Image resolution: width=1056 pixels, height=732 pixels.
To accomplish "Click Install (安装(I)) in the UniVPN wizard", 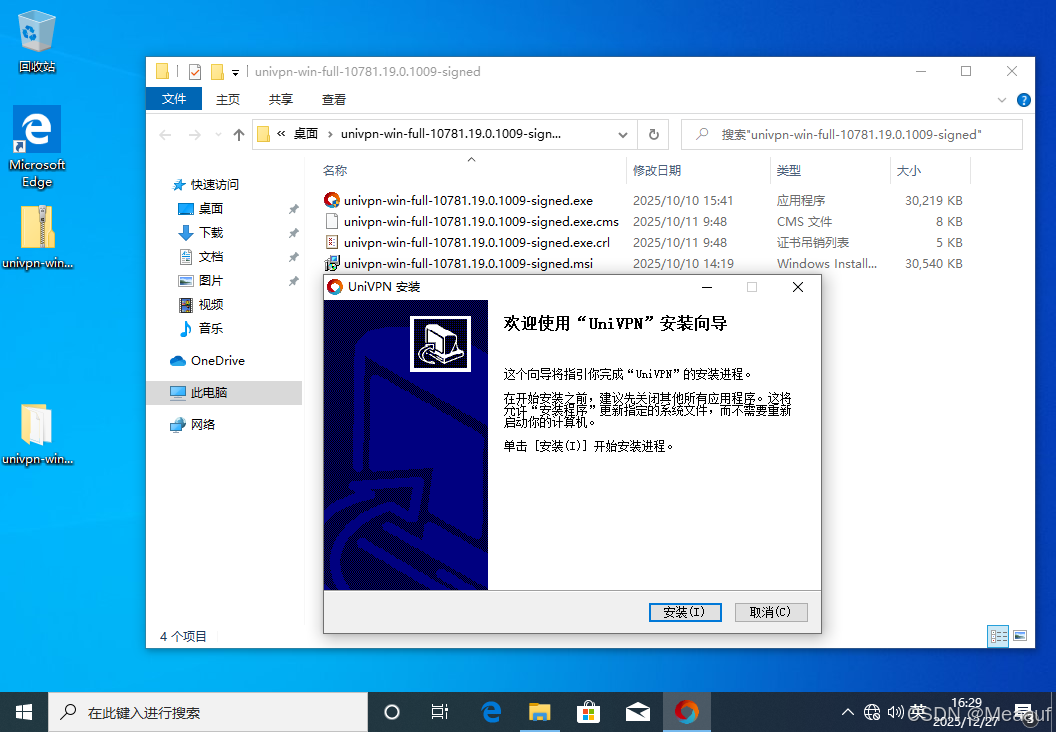I will pyautogui.click(x=685, y=612).
